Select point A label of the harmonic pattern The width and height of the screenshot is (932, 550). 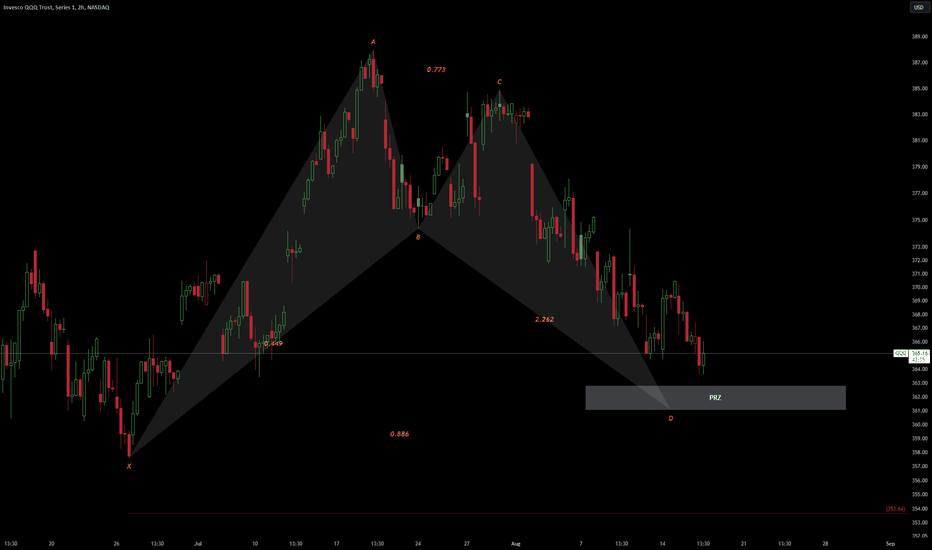click(x=373, y=42)
